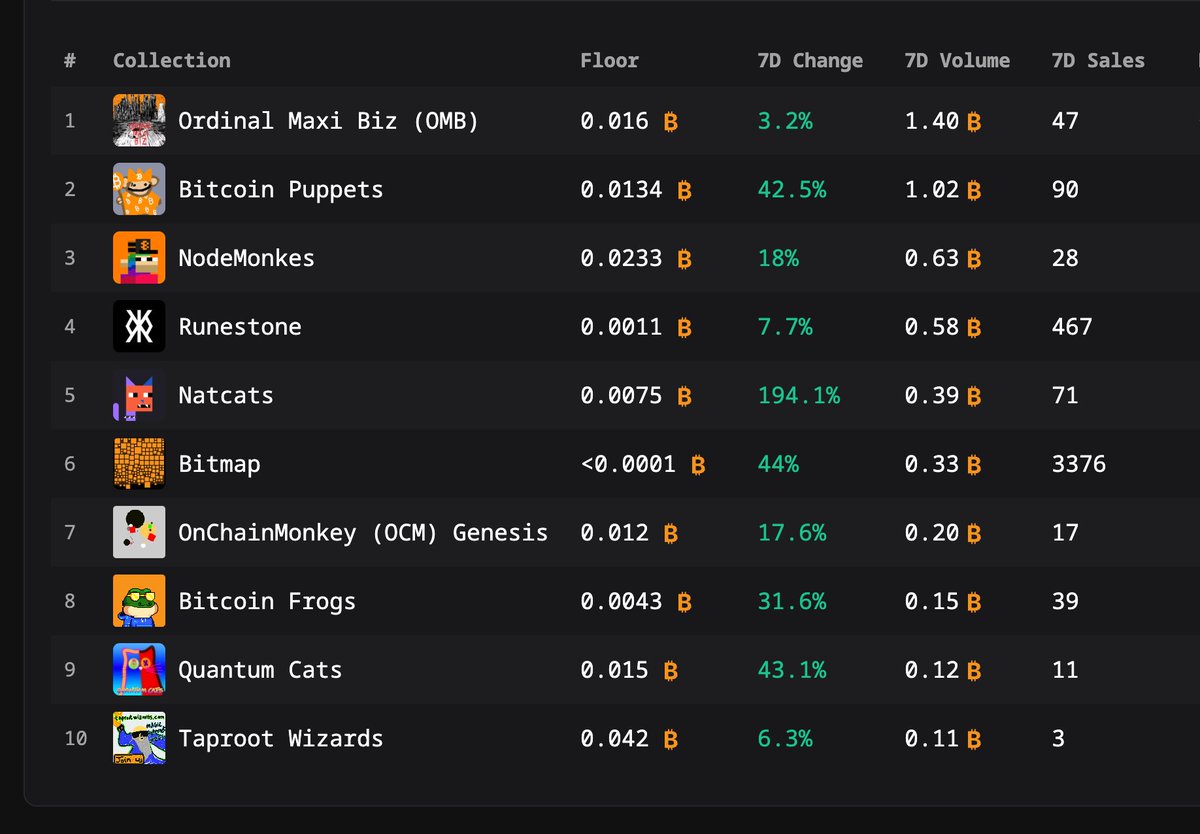Select the Bitcoin Puppets thumbnail icon

pyautogui.click(x=139, y=189)
